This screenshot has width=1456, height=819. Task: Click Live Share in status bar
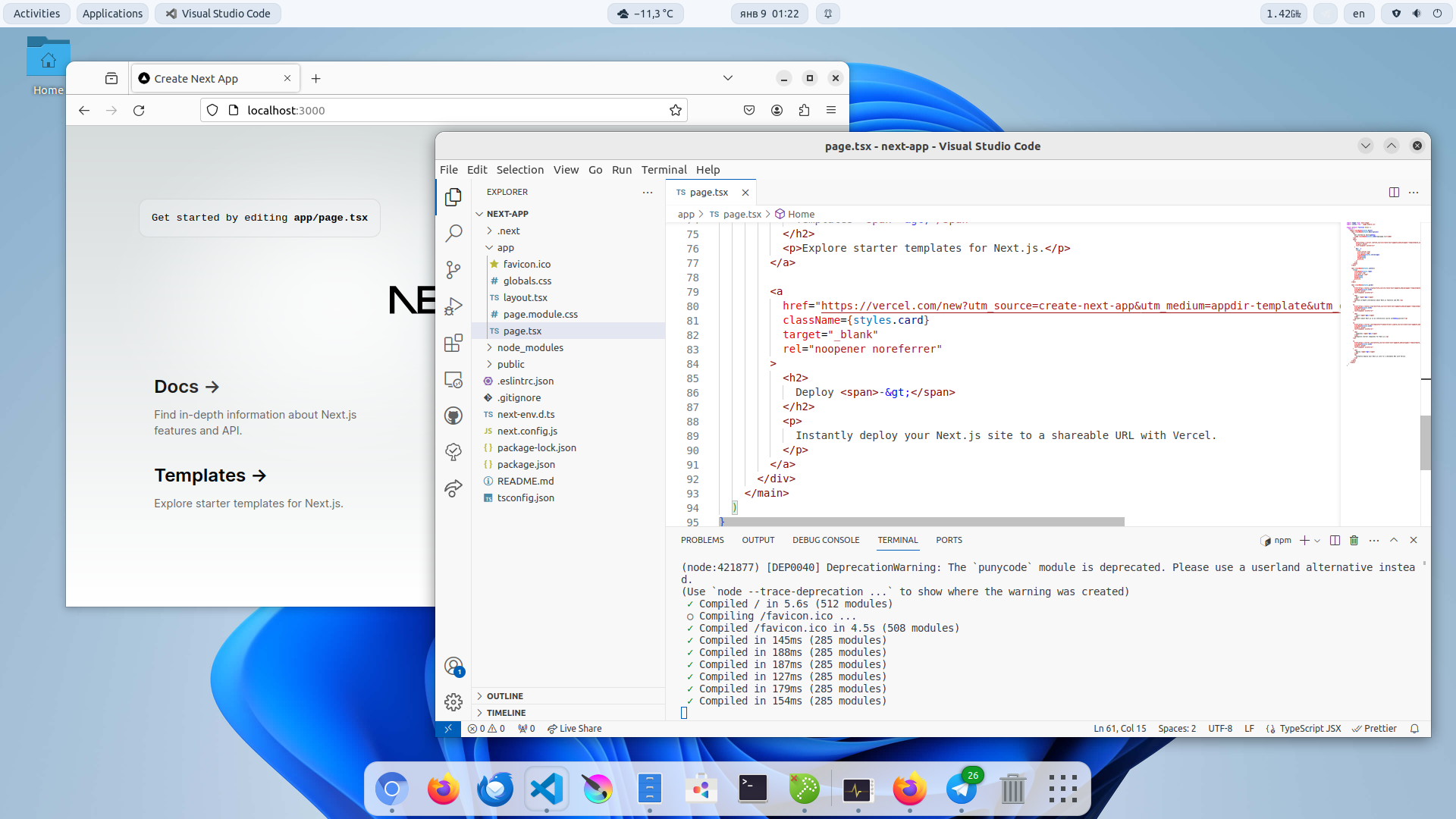point(574,729)
